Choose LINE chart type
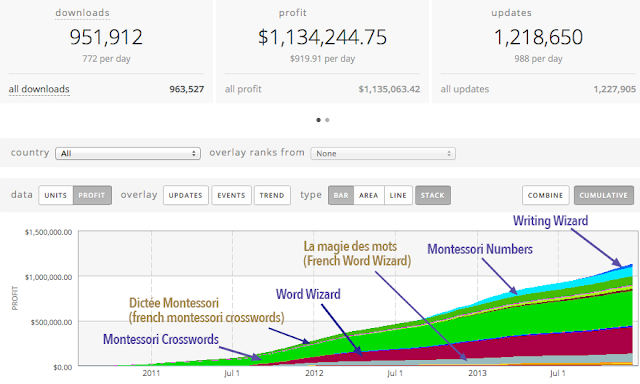Screen dimensions: 640x384 (x=398, y=195)
